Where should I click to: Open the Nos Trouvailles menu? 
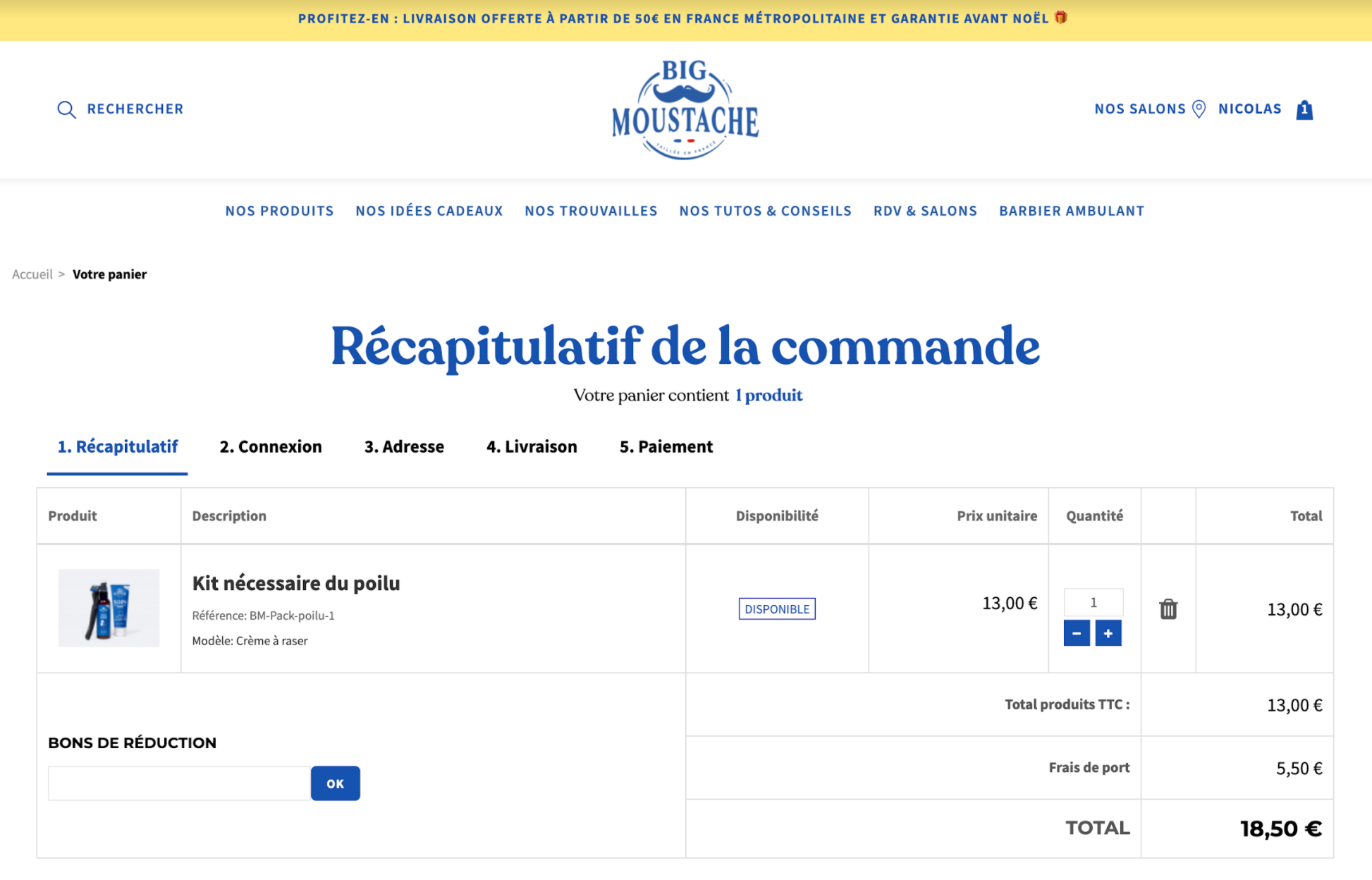[x=591, y=211]
